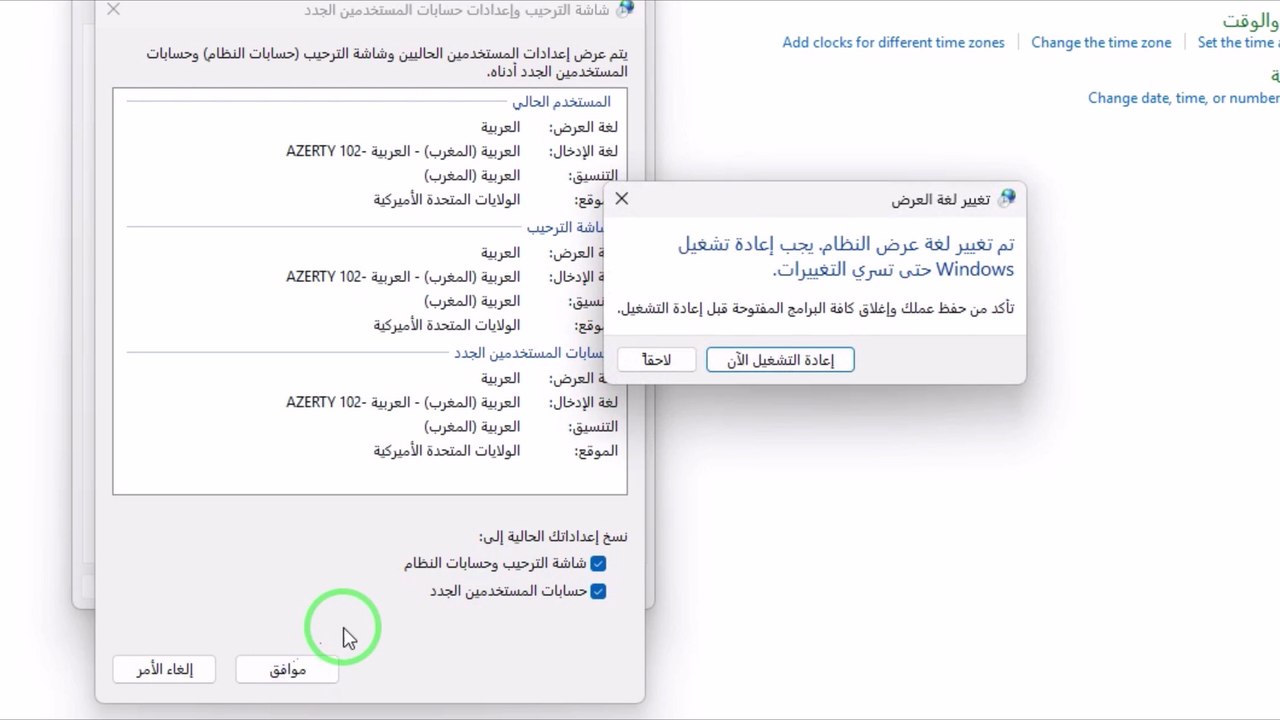The image size is (1280, 720).
Task: Click إلغاء الأمر cancel button
Action: (x=165, y=670)
